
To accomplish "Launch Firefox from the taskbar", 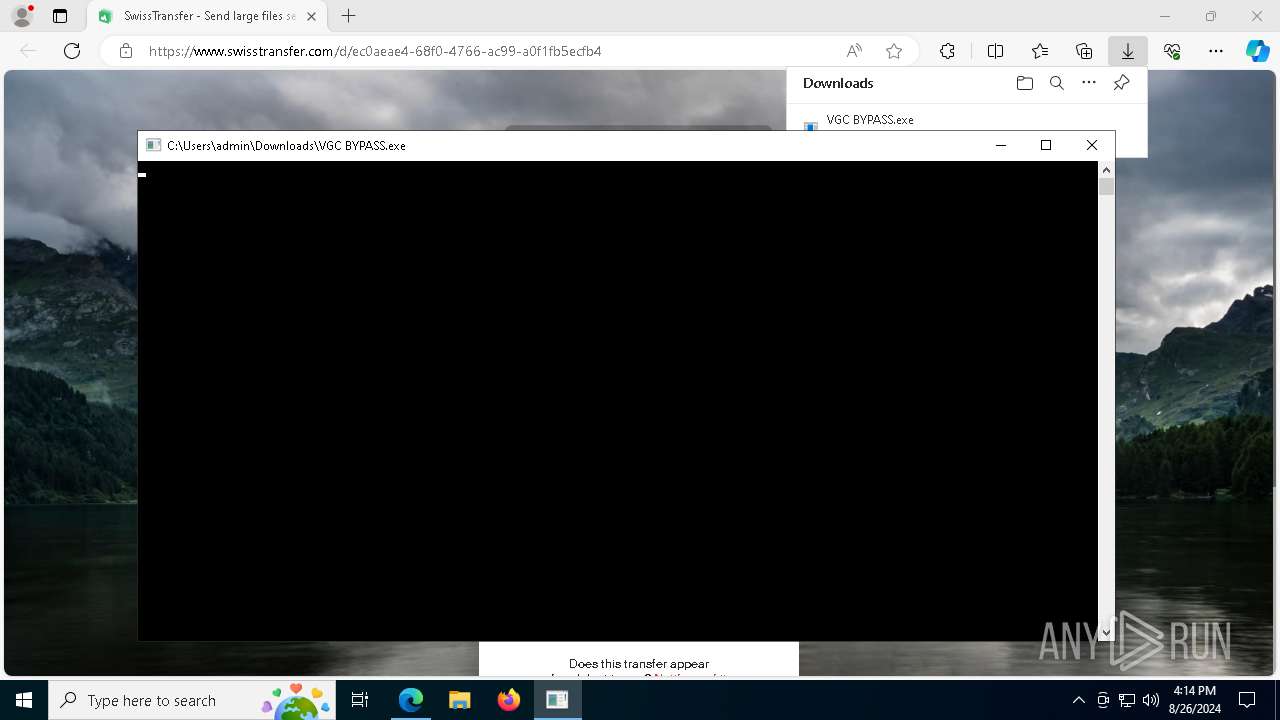I will (x=508, y=700).
